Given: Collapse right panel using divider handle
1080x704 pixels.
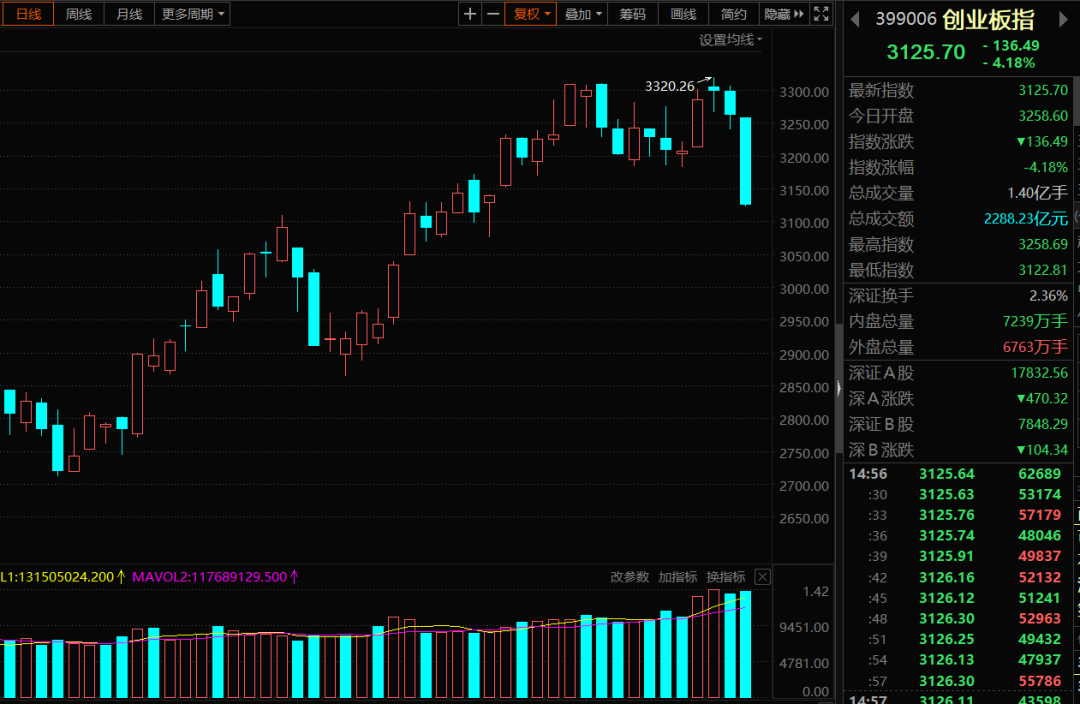Looking at the screenshot, I should [839, 389].
